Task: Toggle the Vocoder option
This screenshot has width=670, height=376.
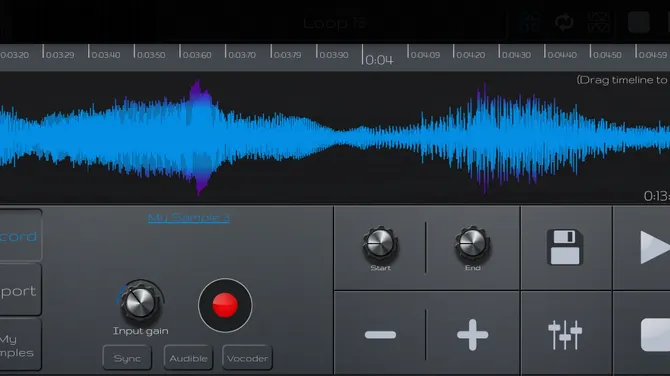Action: coord(247,358)
